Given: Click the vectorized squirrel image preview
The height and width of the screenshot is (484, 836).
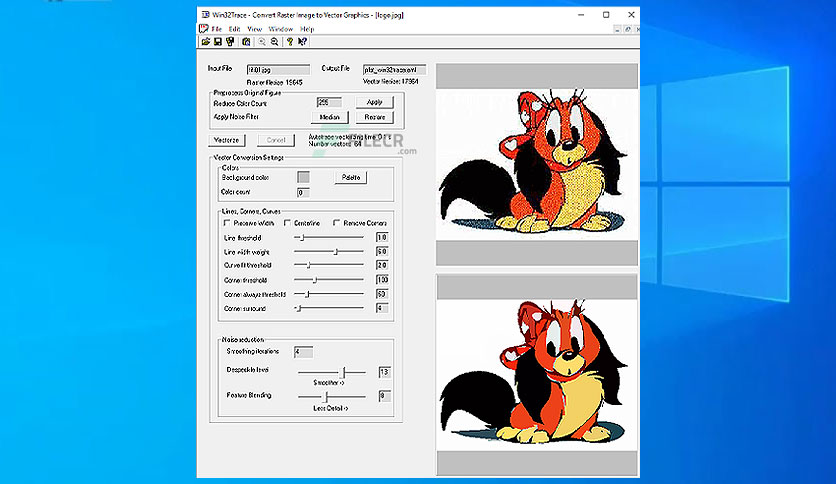Looking at the screenshot, I should [537, 375].
